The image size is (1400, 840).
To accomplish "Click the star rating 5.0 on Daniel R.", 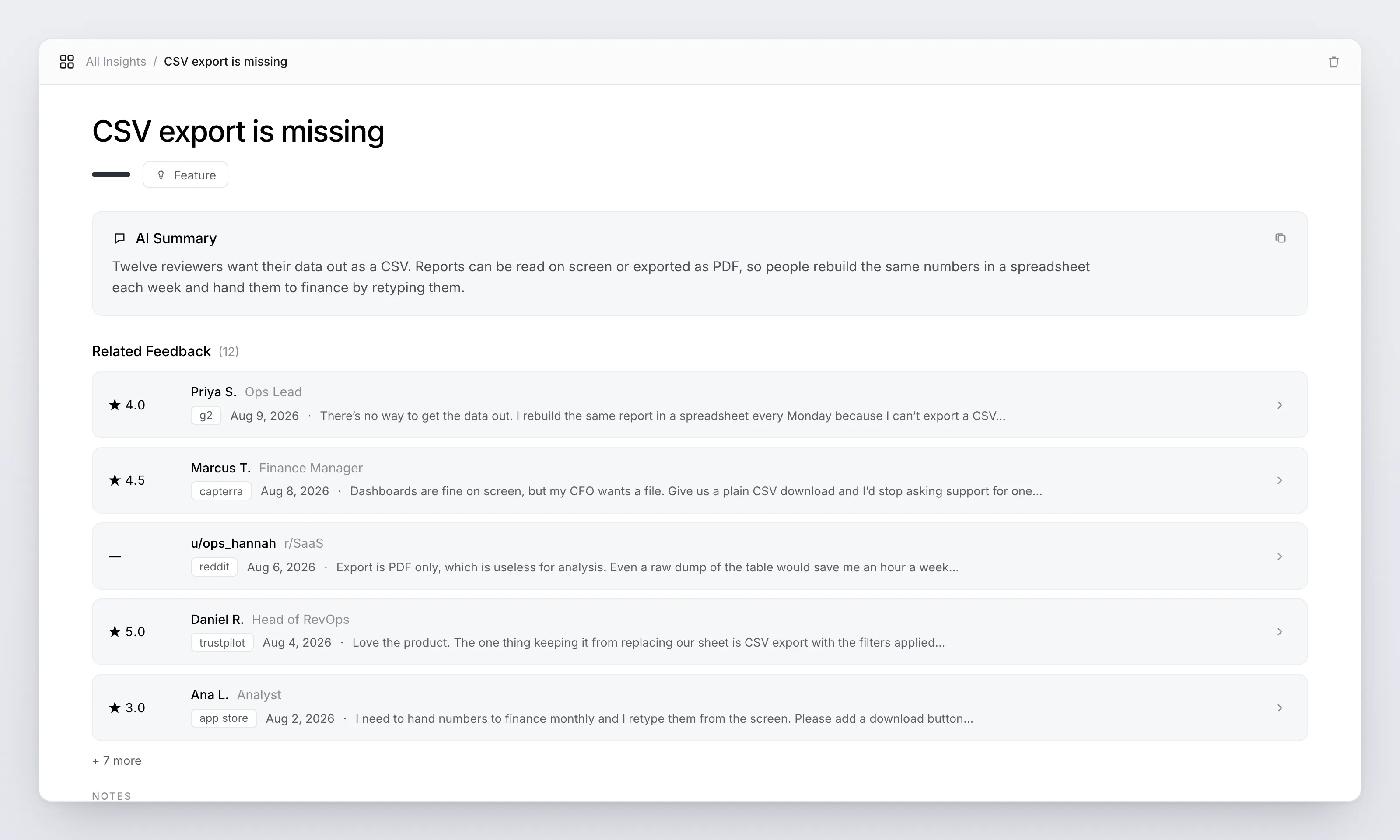I will 127,632.
